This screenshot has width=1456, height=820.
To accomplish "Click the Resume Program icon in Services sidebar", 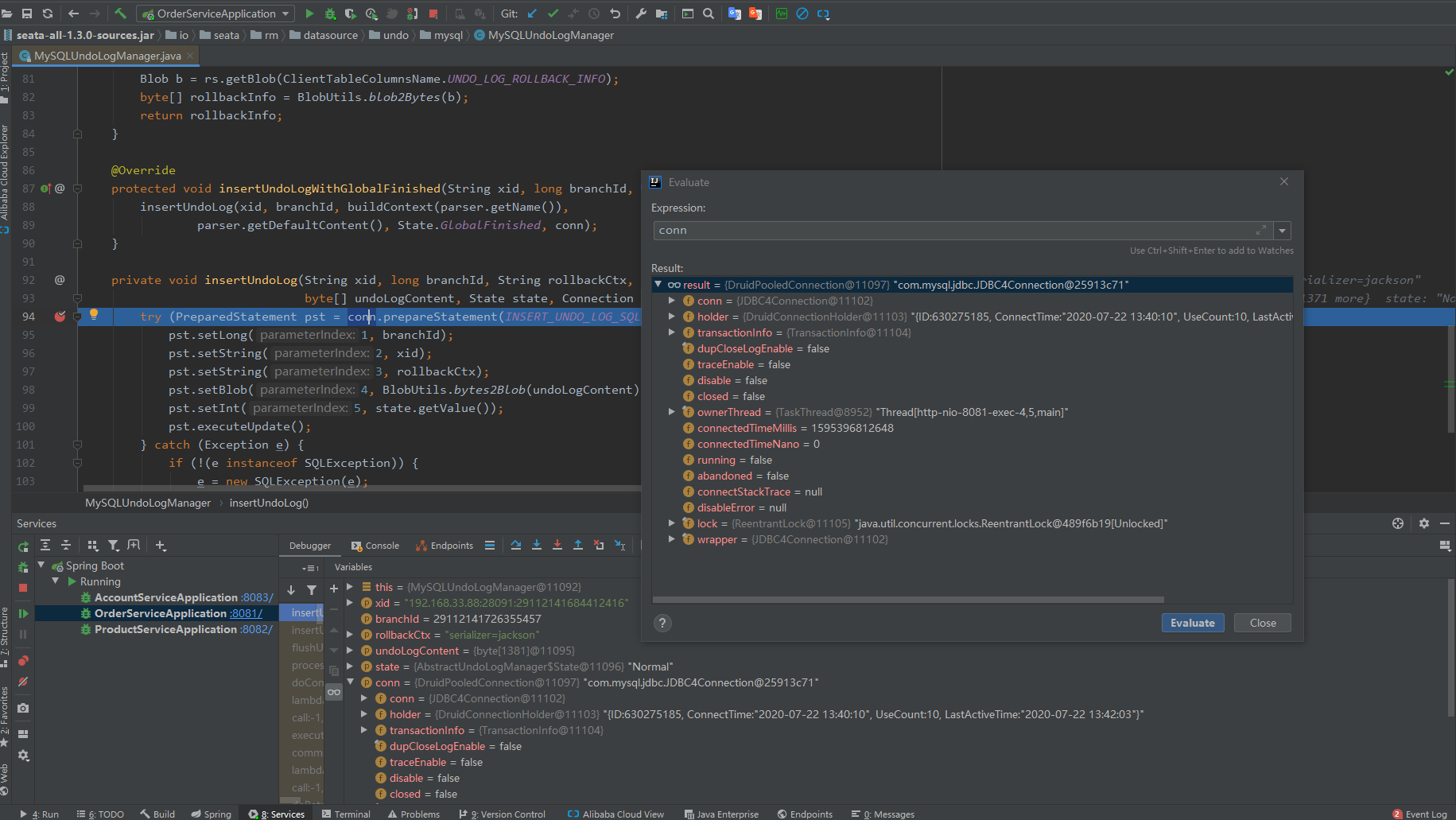I will [x=23, y=613].
